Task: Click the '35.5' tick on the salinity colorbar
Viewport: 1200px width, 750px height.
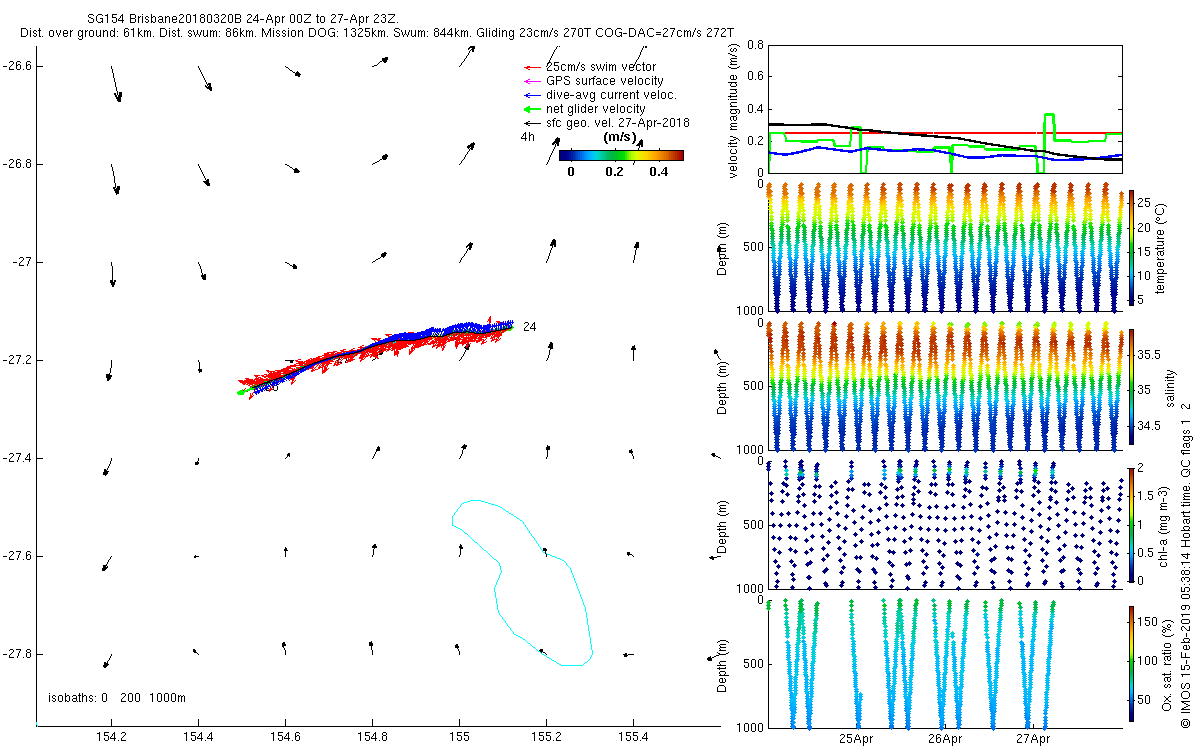Action: click(1149, 355)
